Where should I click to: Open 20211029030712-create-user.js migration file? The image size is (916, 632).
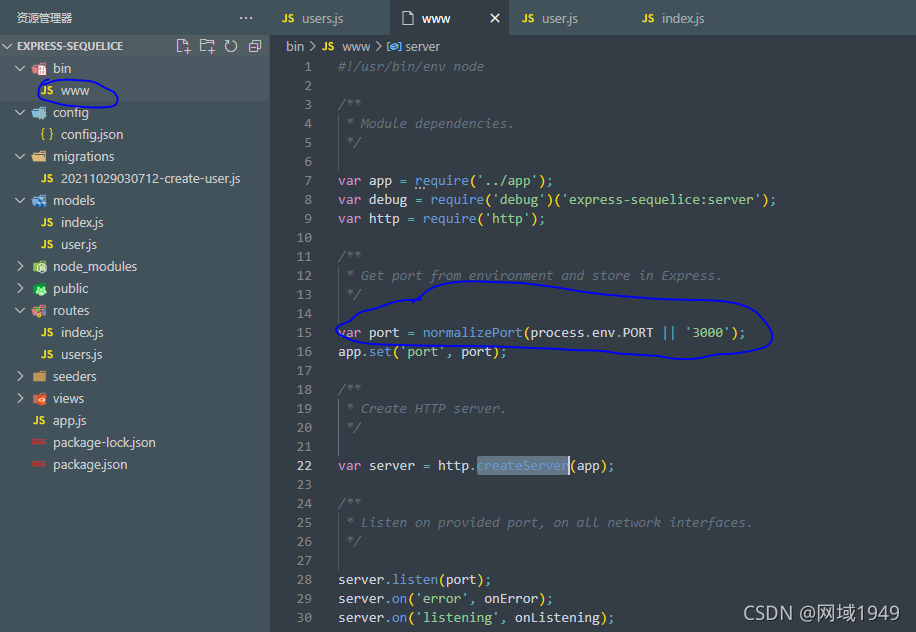[x=135, y=179]
